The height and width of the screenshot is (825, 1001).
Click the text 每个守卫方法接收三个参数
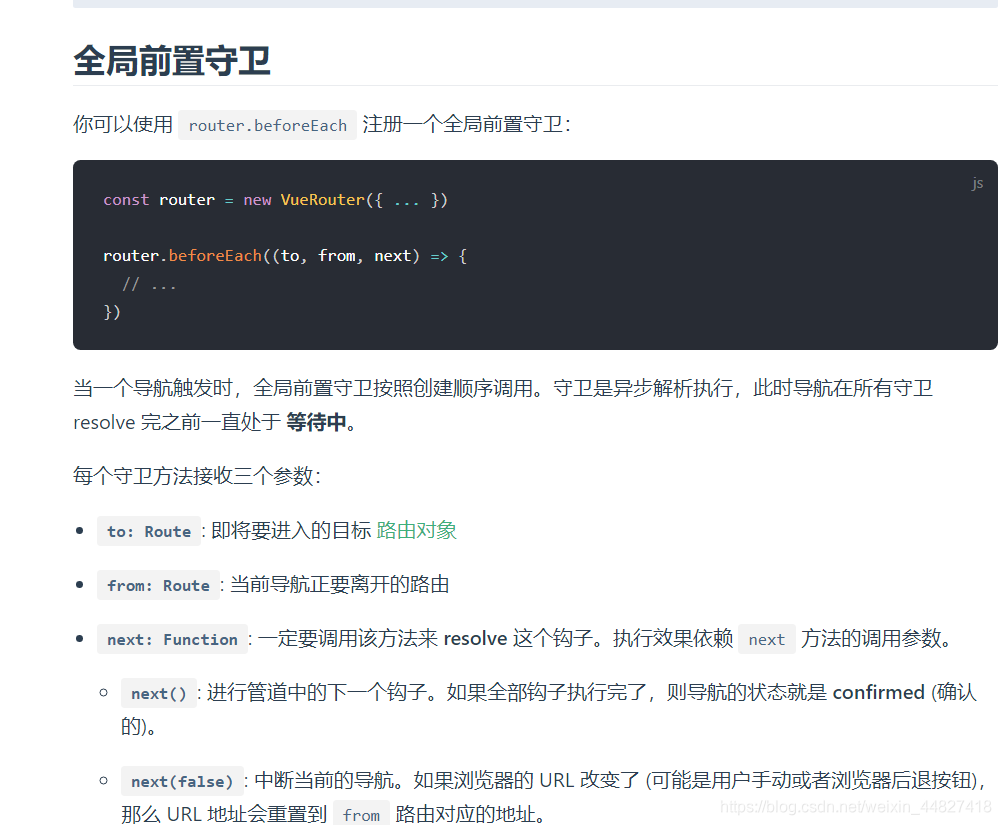point(197,476)
